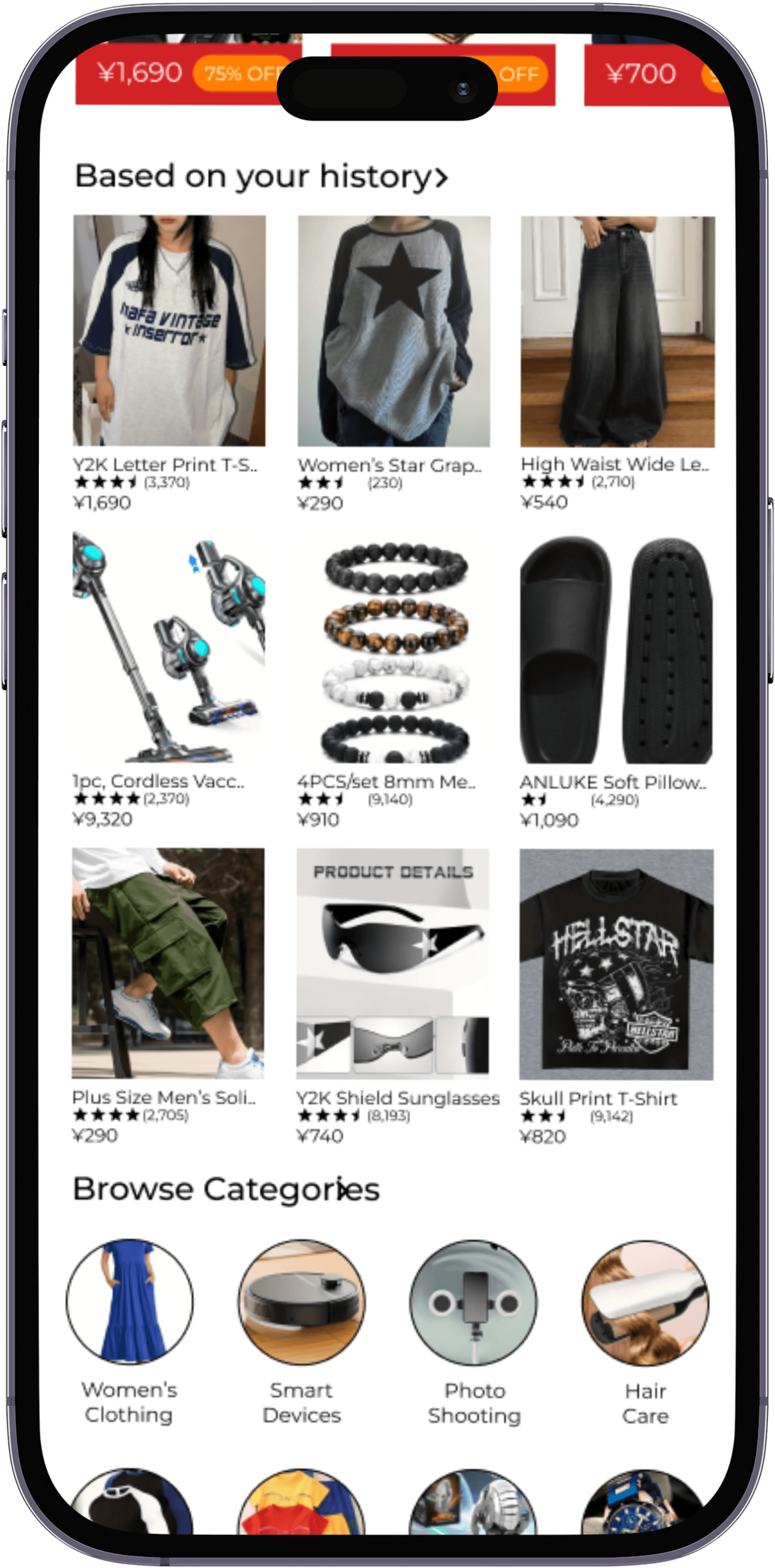The image size is (775, 1568).
Task: Open ANLUKE Soft Pillow slides title
Action: 613,782
